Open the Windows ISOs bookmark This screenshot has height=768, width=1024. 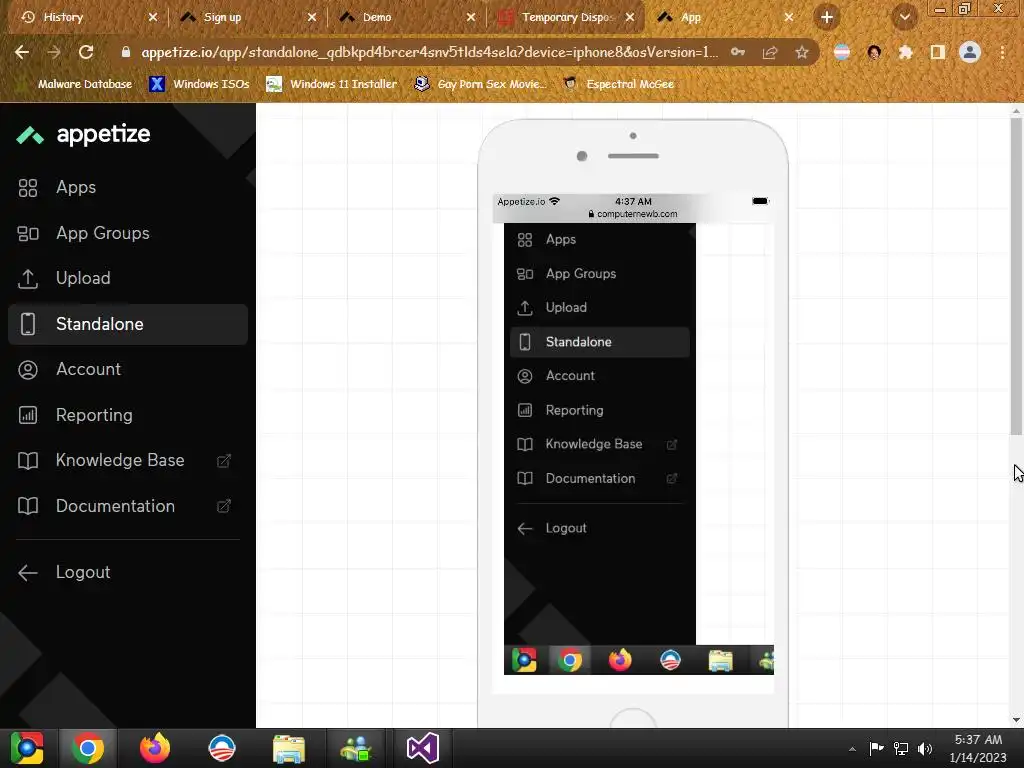tap(199, 84)
